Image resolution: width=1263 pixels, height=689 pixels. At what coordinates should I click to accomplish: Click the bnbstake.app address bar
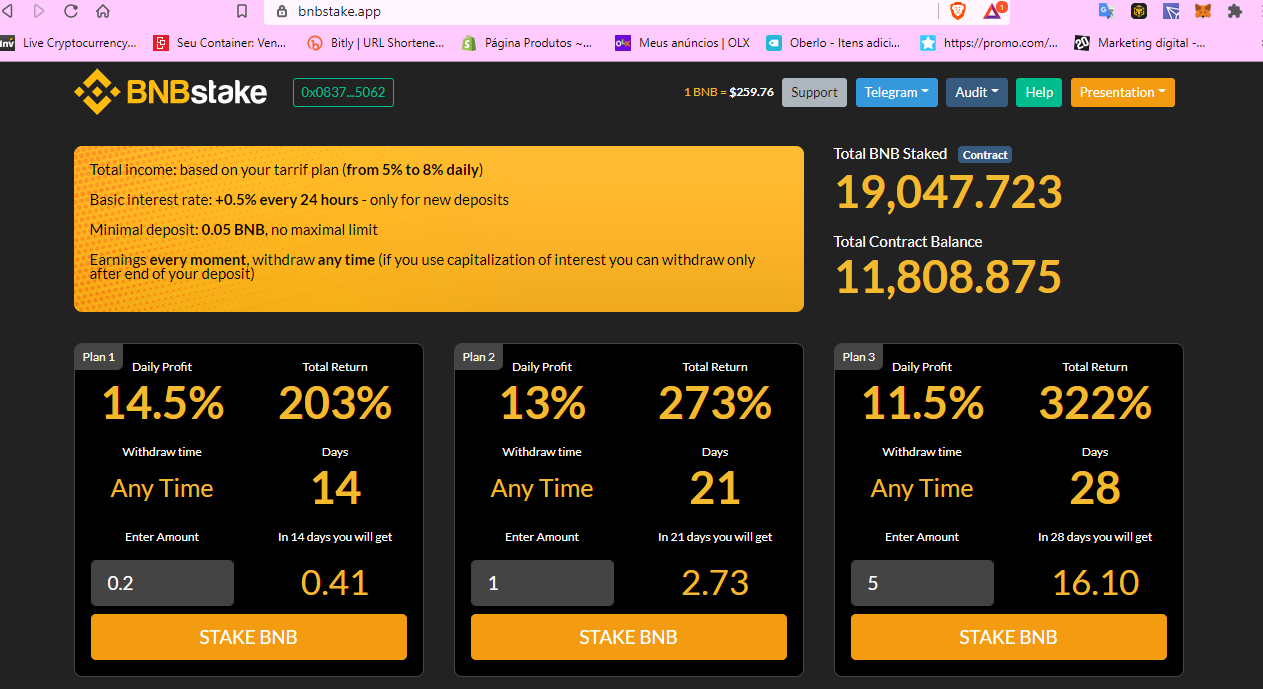click(x=600, y=12)
